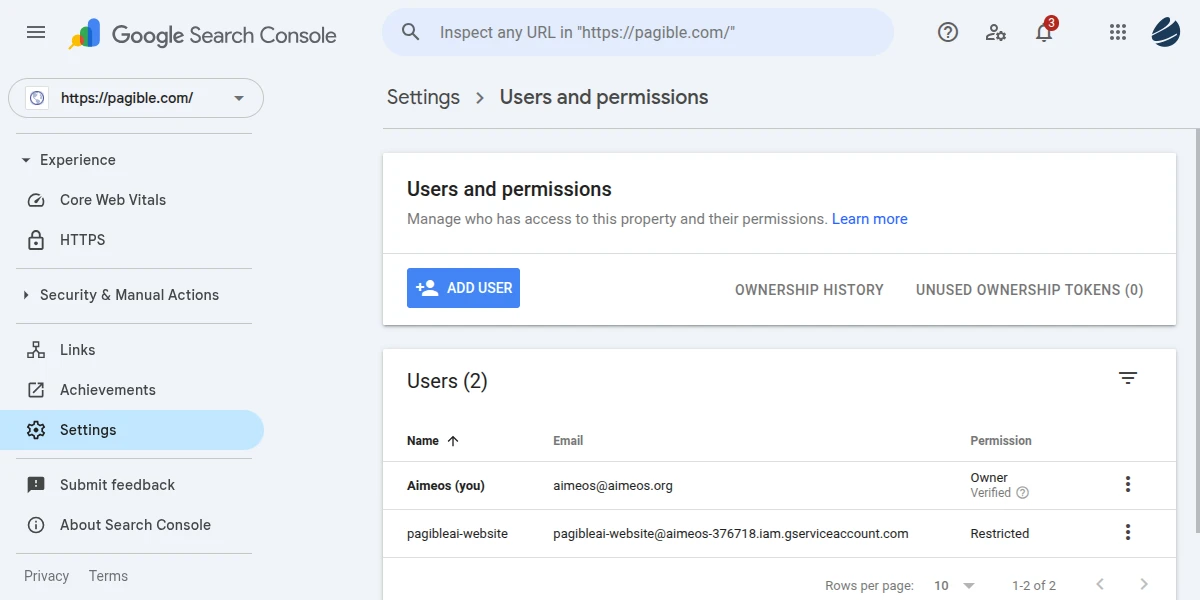Viewport: 1200px width, 600px height.
Task: Go to the Links menu item
Action: [x=77, y=350]
